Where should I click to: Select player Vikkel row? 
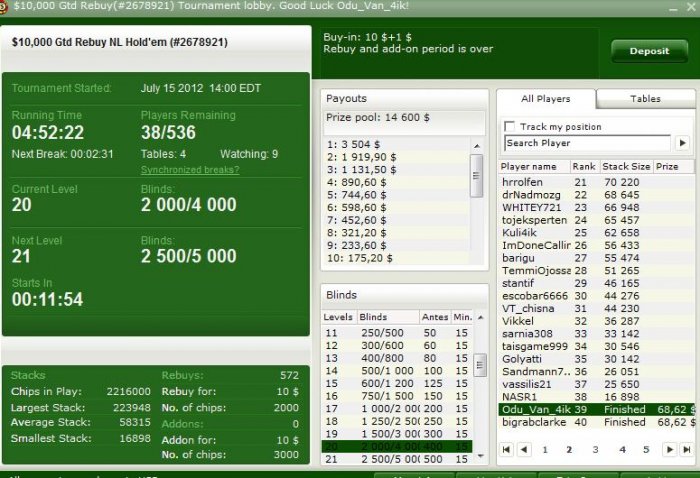tap(596, 321)
